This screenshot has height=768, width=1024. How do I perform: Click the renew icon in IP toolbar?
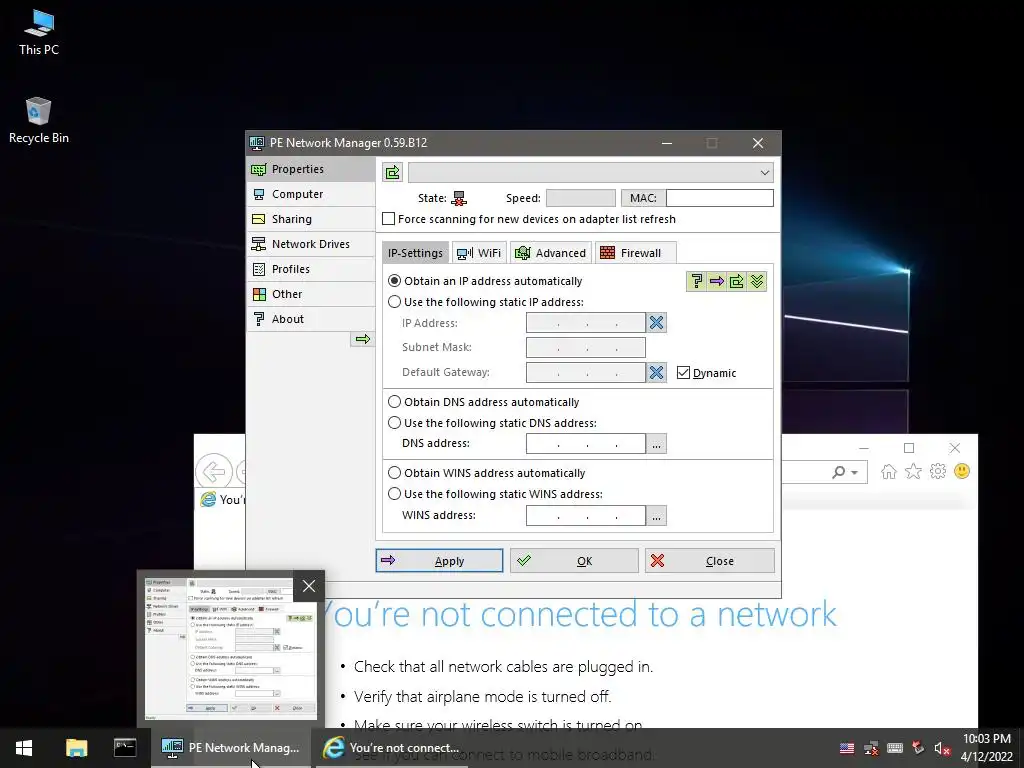[737, 281]
